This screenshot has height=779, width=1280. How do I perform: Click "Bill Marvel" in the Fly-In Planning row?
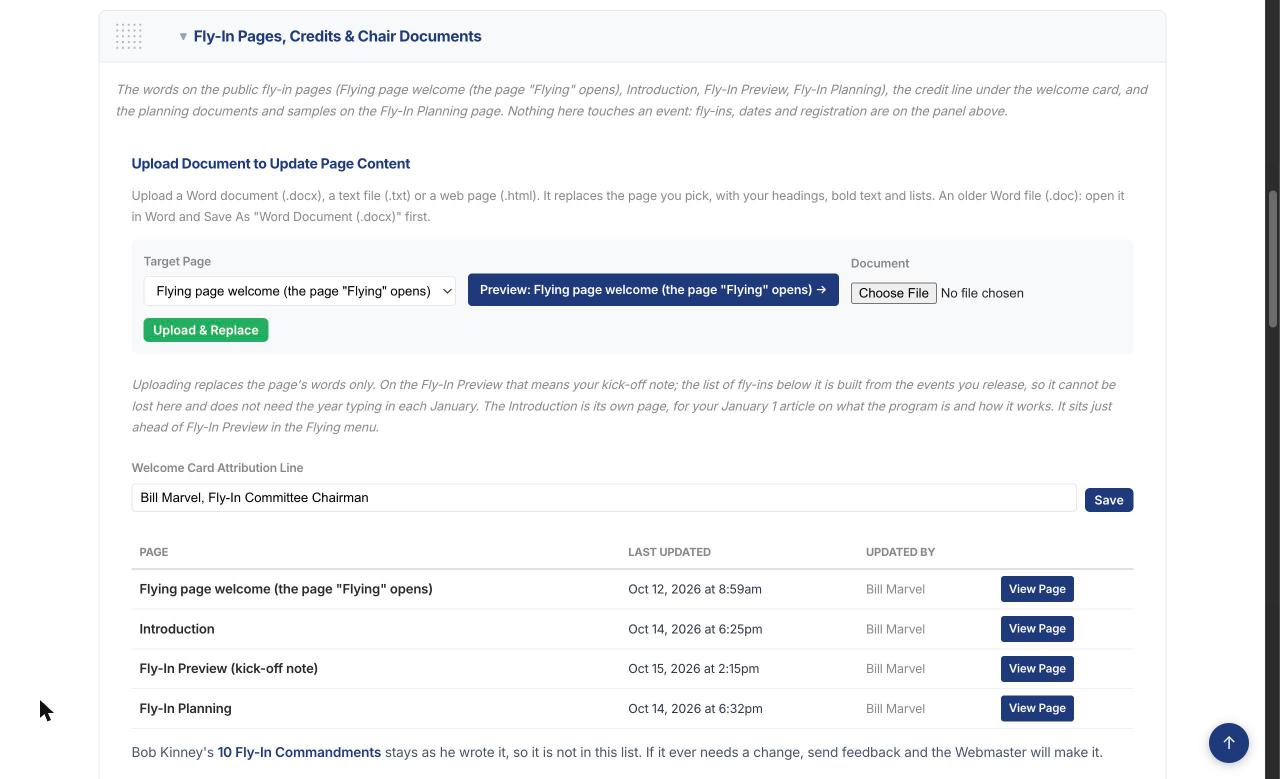click(x=895, y=709)
